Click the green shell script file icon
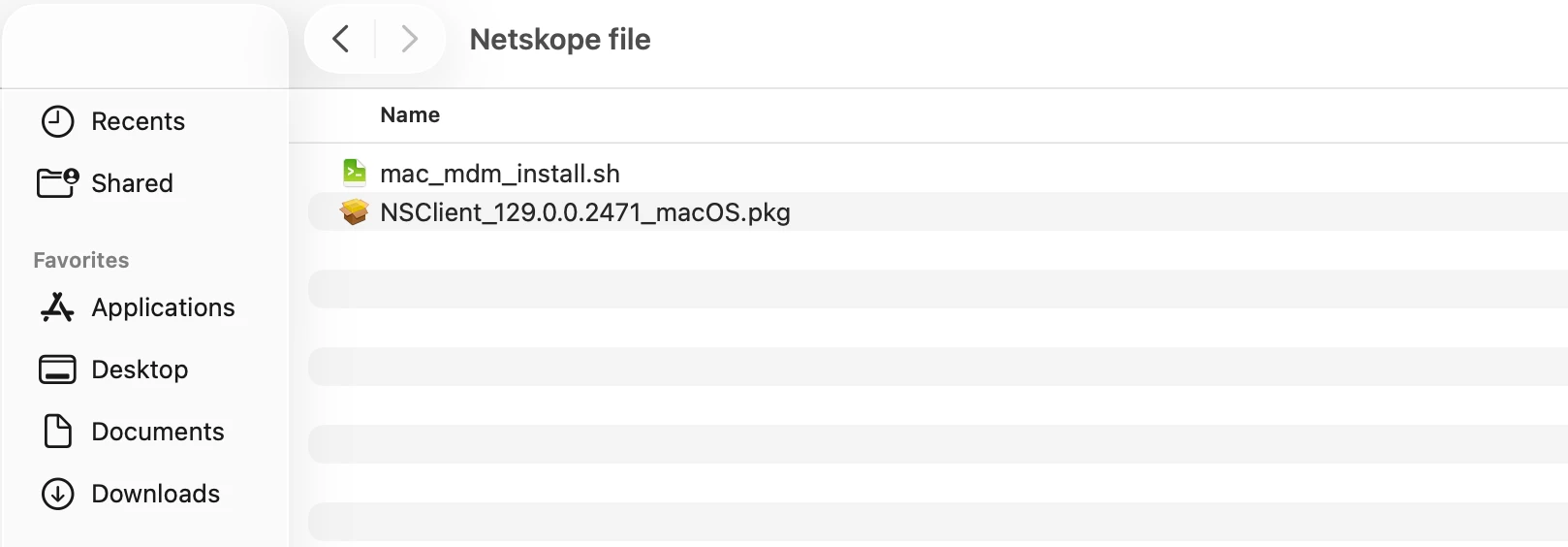Viewport: 1568px width, 547px height. [355, 173]
